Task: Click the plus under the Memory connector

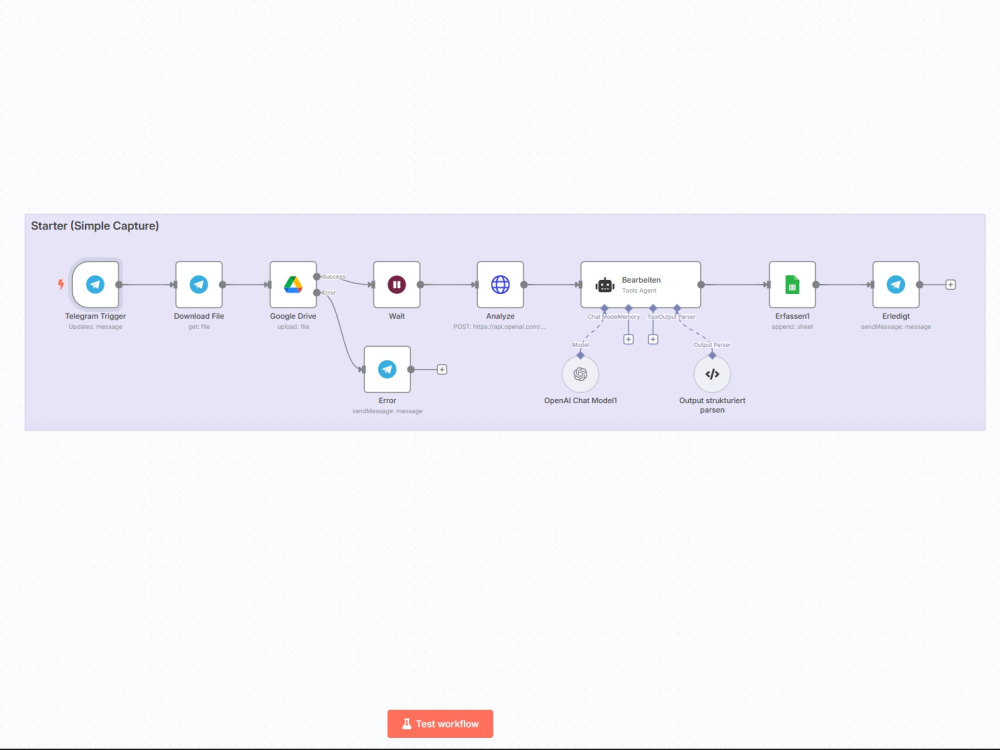Action: pos(628,339)
